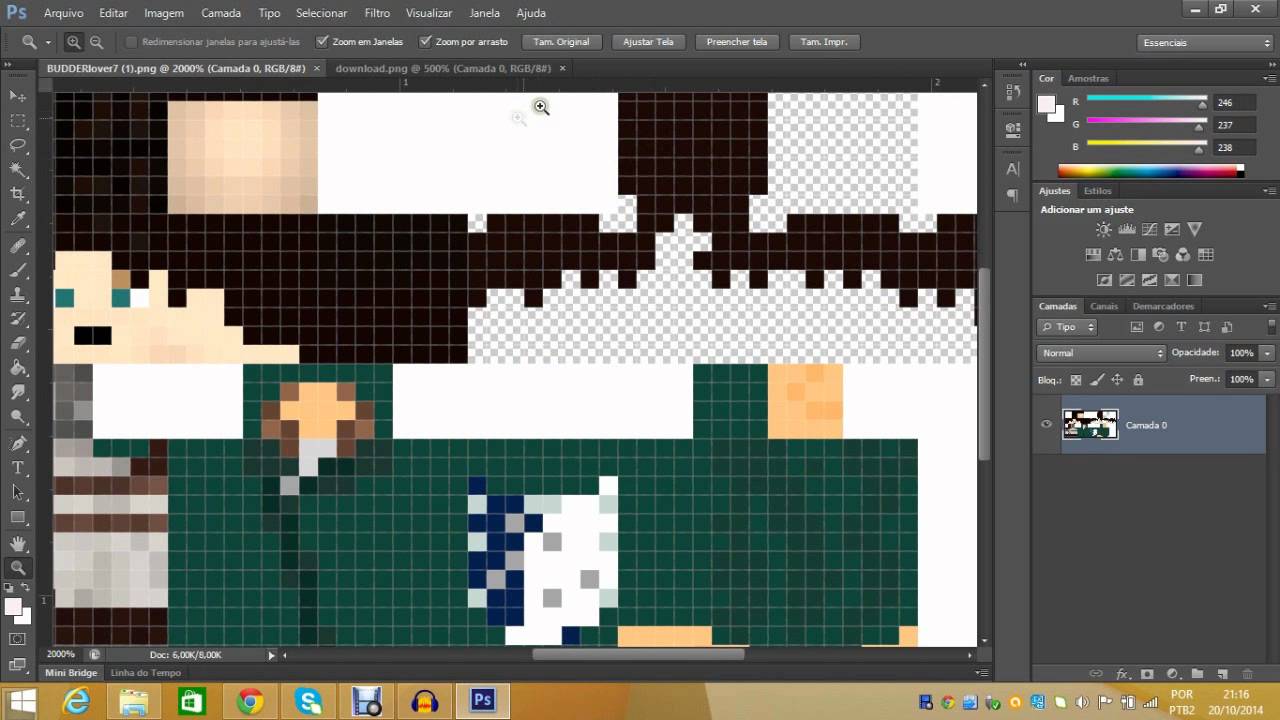Select the Horizontal Type tool
This screenshot has width=1280, height=720.
(x=18, y=468)
